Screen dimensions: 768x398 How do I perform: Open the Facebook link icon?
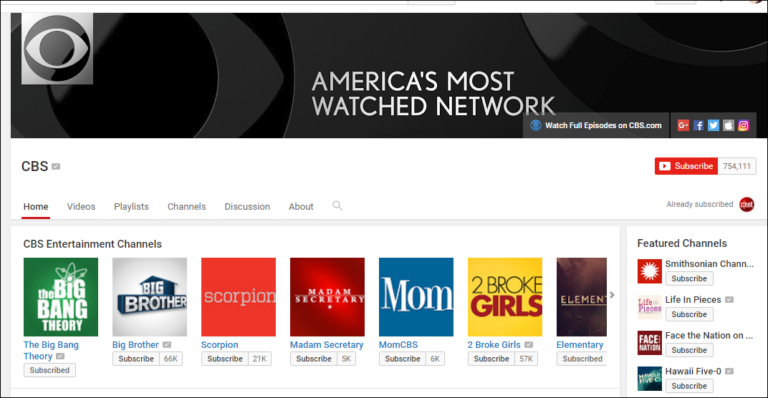[x=698, y=125]
